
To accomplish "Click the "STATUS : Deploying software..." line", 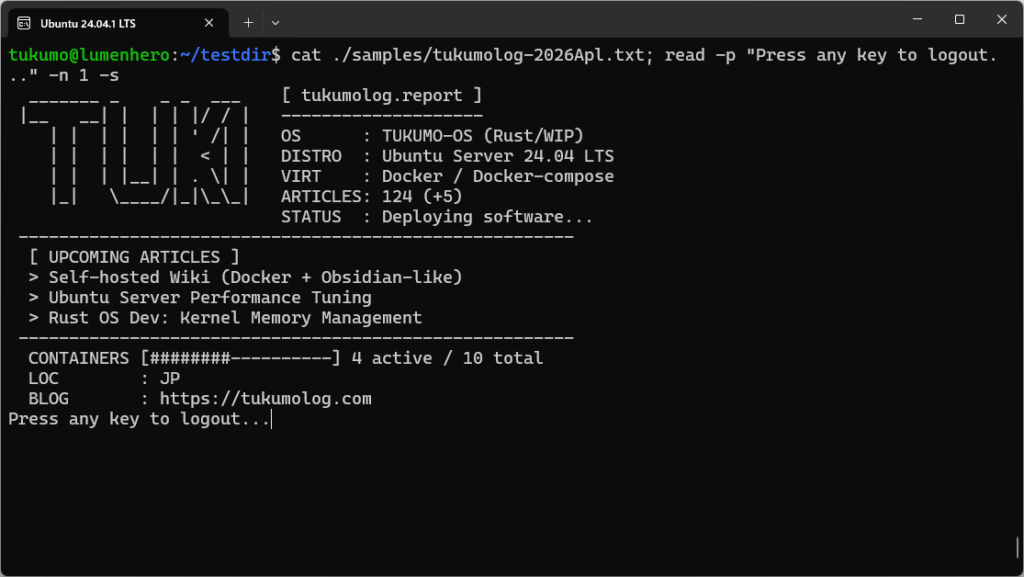I will coord(437,216).
